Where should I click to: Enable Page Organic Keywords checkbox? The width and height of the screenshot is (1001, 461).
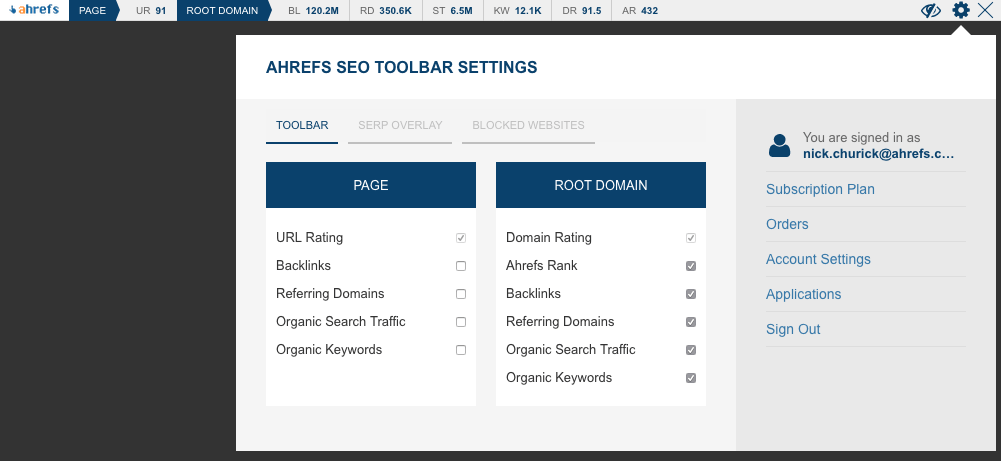tap(461, 351)
